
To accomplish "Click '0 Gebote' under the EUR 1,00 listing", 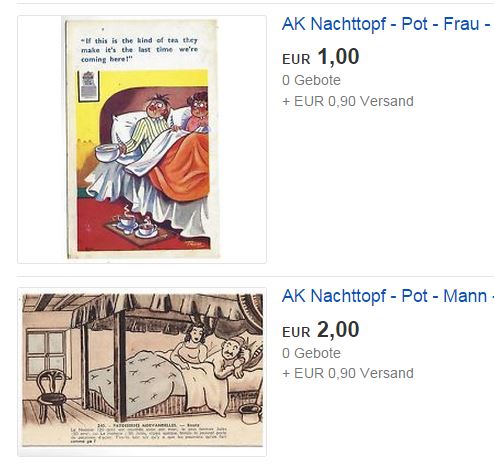I will (311, 80).
